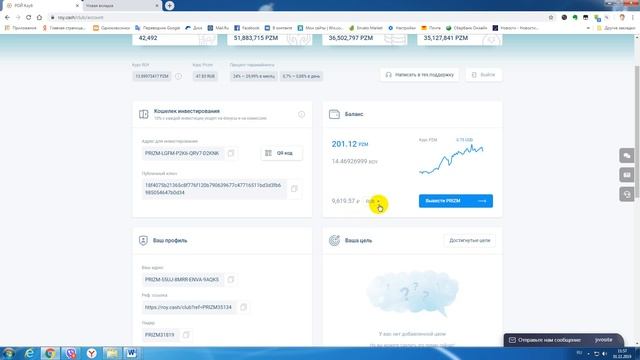Click write to tech support button
Screen dimensions: 640x360
(420, 75)
